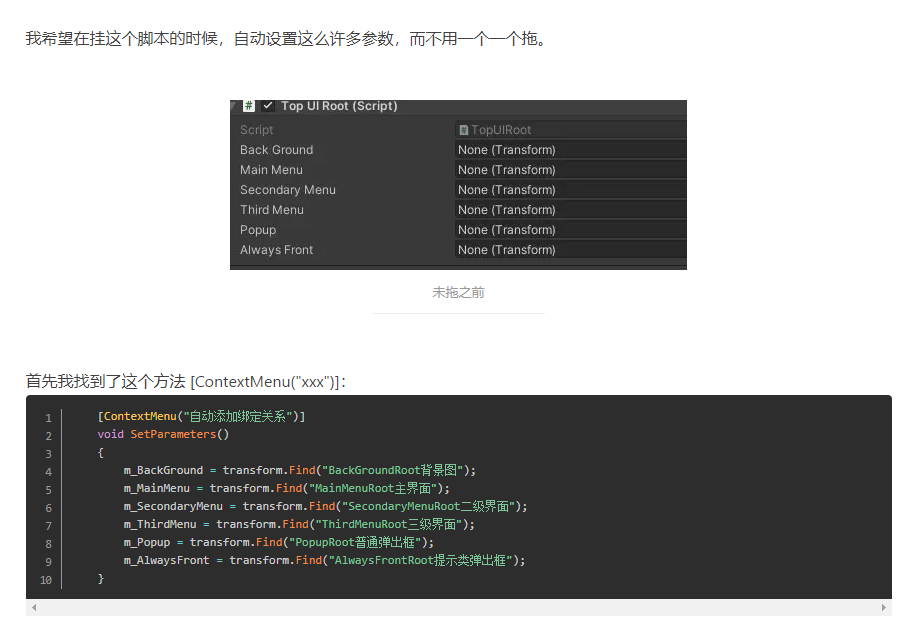This screenshot has height=634, width=923.
Task: Click the script hash icon in the component header
Action: tap(249, 106)
